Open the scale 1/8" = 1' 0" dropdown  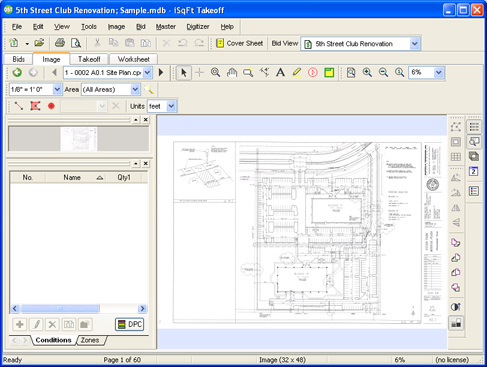[x=35, y=89]
